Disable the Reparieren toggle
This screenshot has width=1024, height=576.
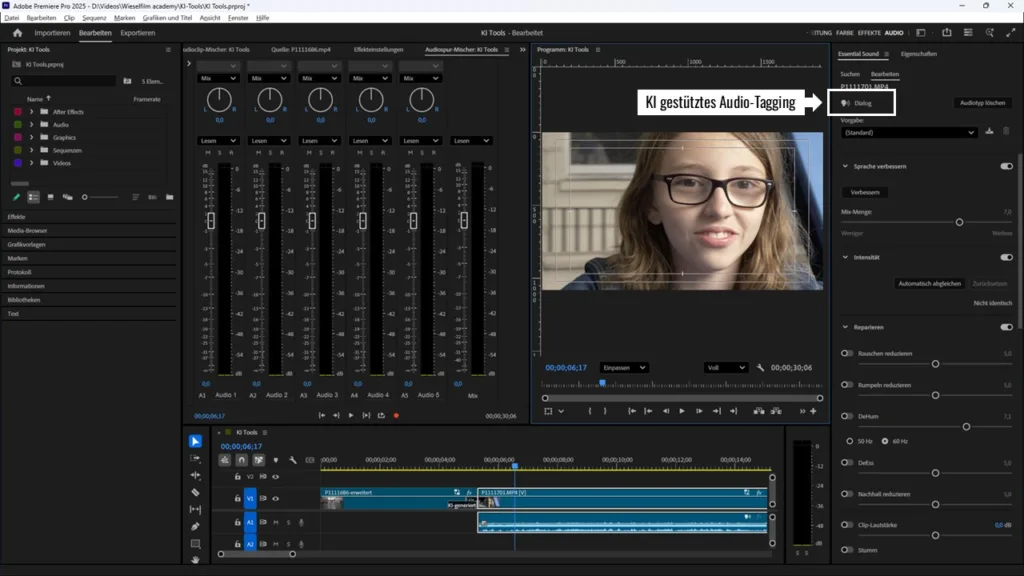(1006, 327)
